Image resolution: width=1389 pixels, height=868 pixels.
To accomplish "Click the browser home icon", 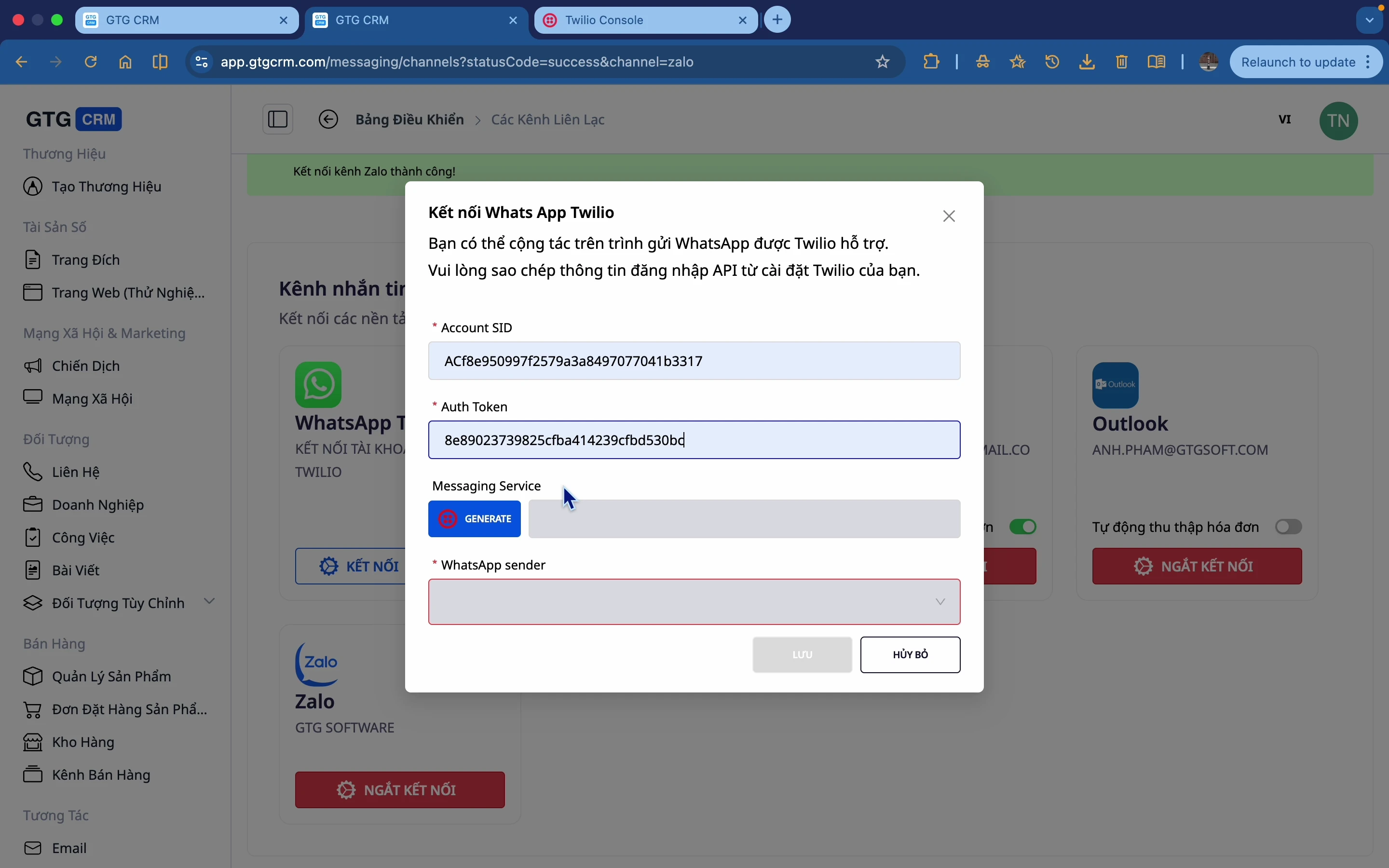I will coord(126,62).
